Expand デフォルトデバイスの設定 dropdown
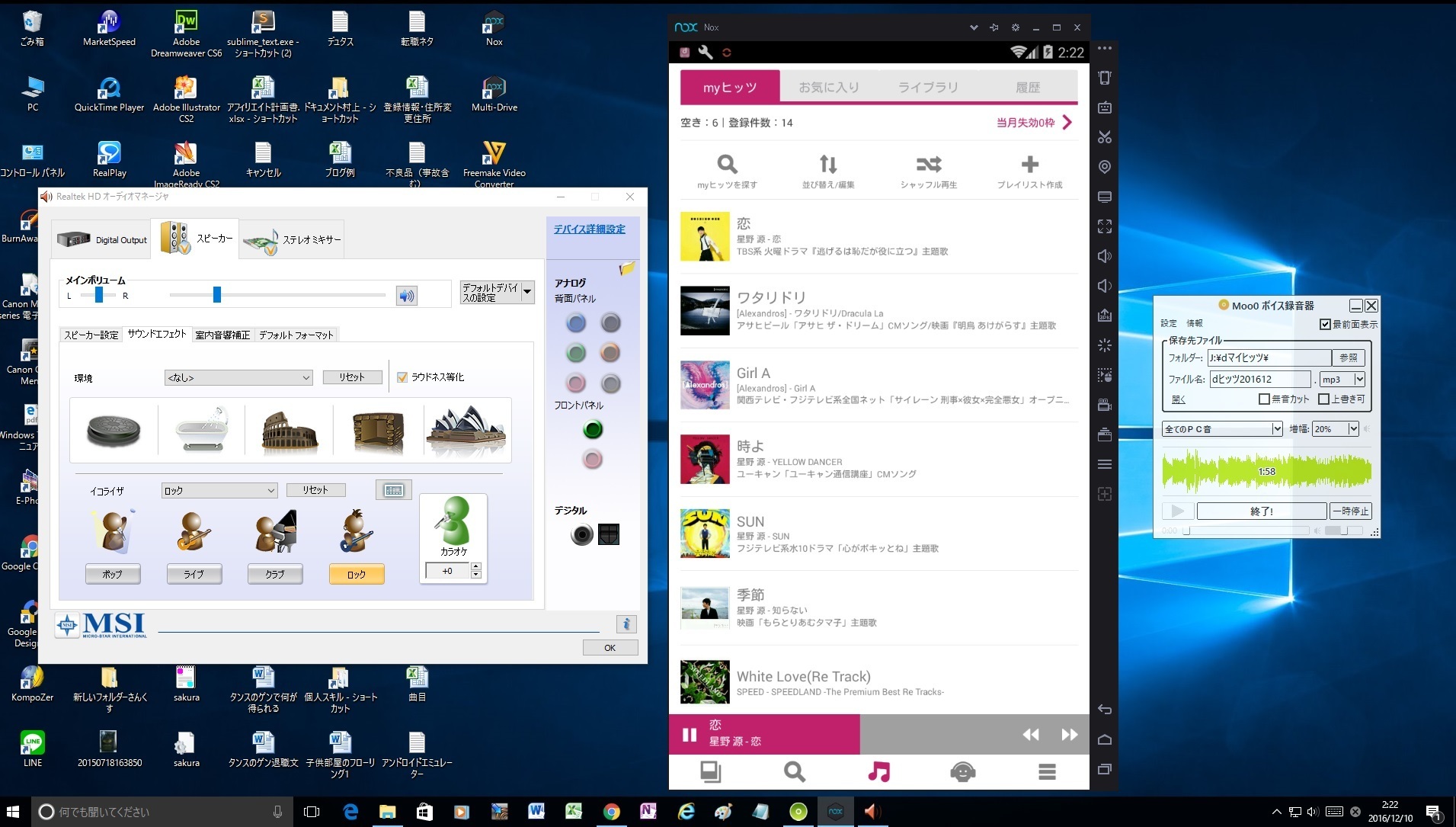 526,293
